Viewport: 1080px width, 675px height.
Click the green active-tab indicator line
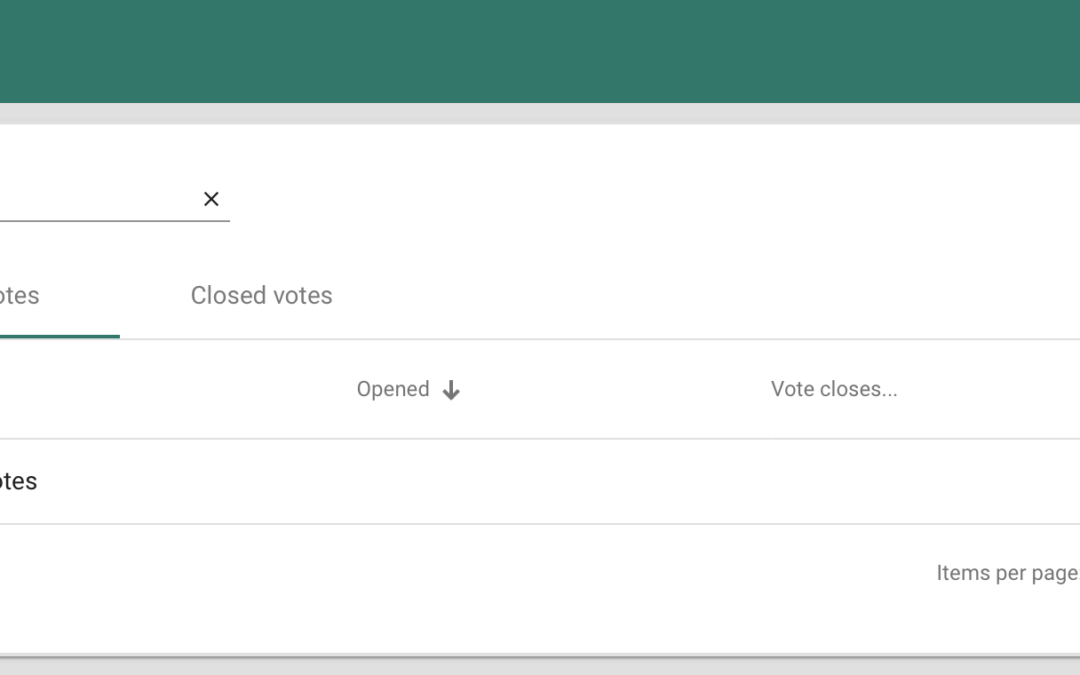tap(60, 337)
